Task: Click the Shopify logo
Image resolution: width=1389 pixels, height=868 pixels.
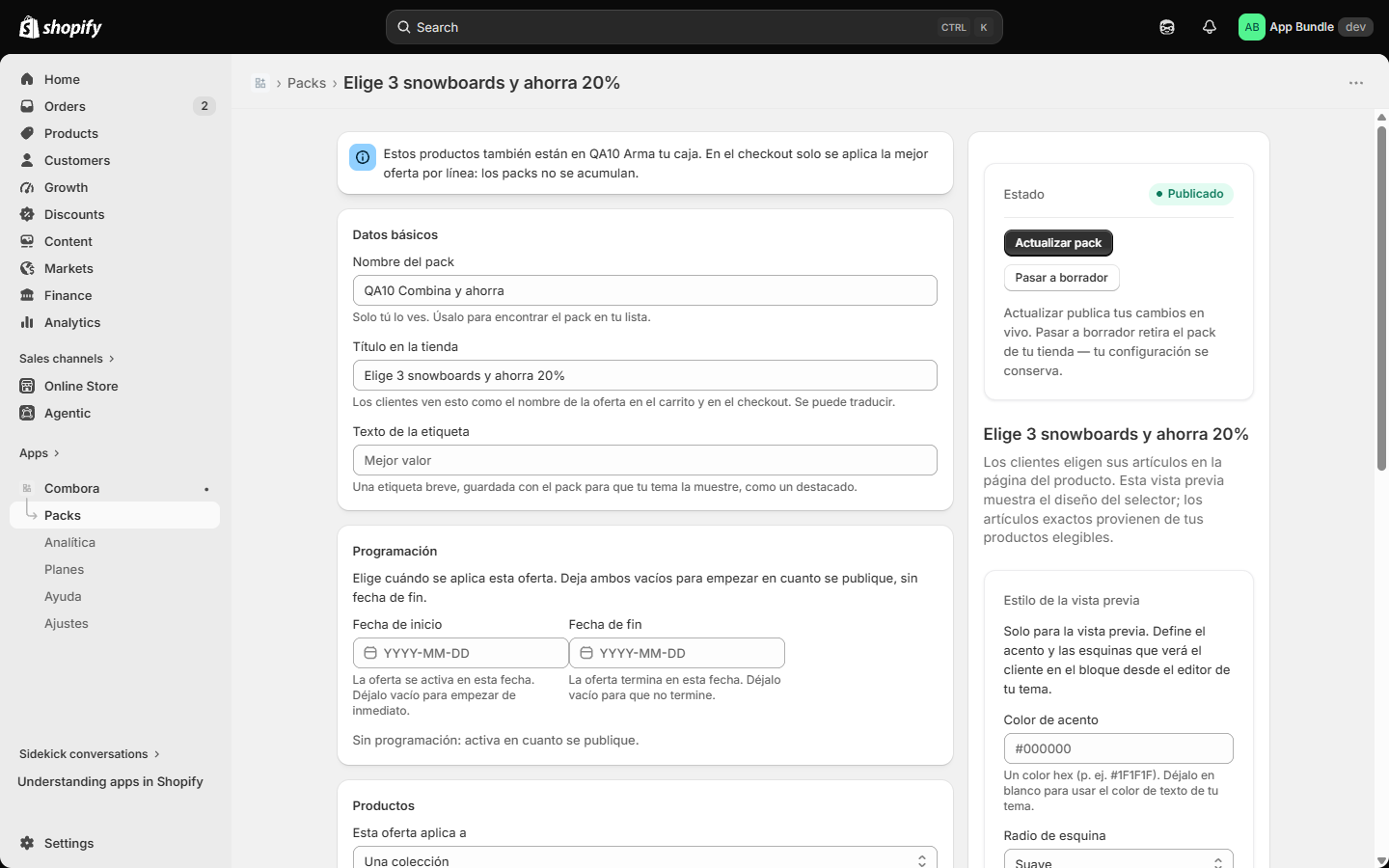Action: [61, 27]
